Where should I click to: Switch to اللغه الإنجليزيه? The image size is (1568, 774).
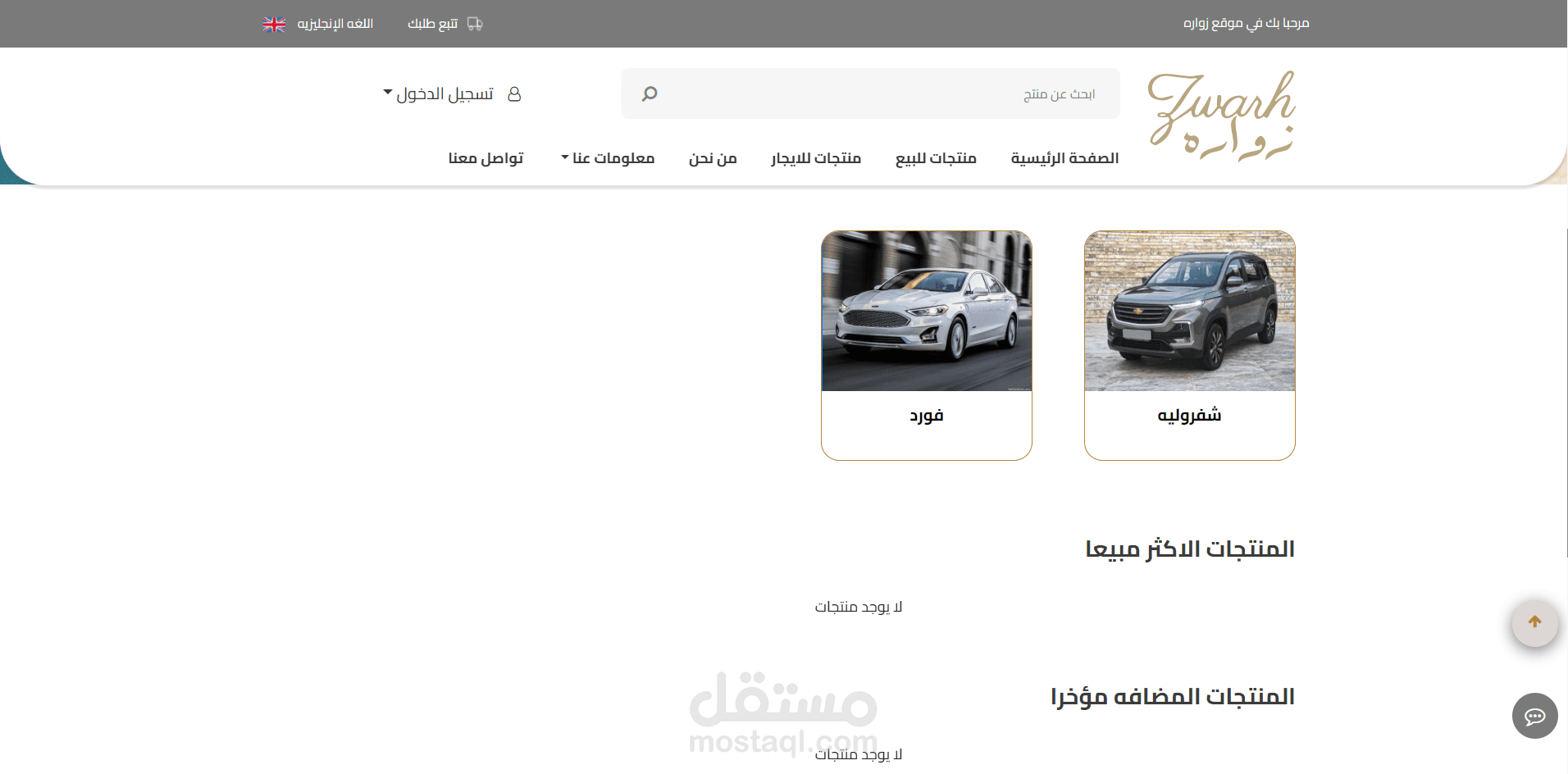pyautogui.click(x=335, y=24)
